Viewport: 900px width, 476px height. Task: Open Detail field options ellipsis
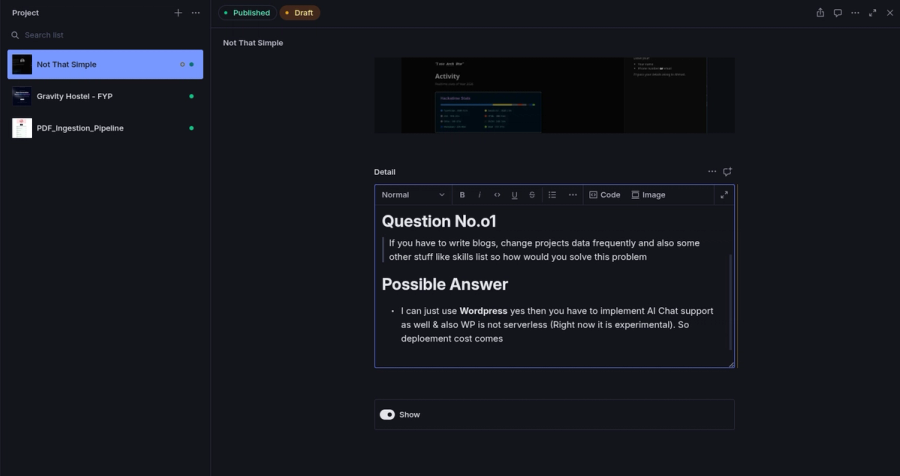click(x=712, y=171)
